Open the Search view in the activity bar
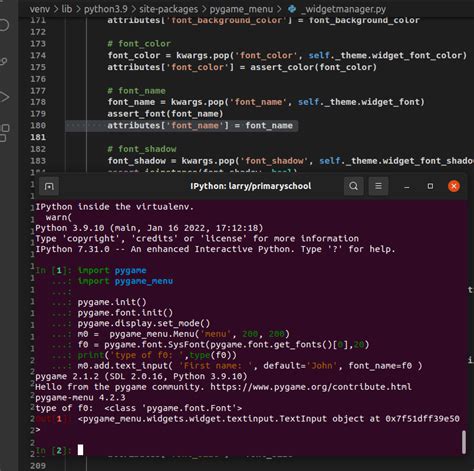The width and height of the screenshot is (474, 471). coord(4,25)
